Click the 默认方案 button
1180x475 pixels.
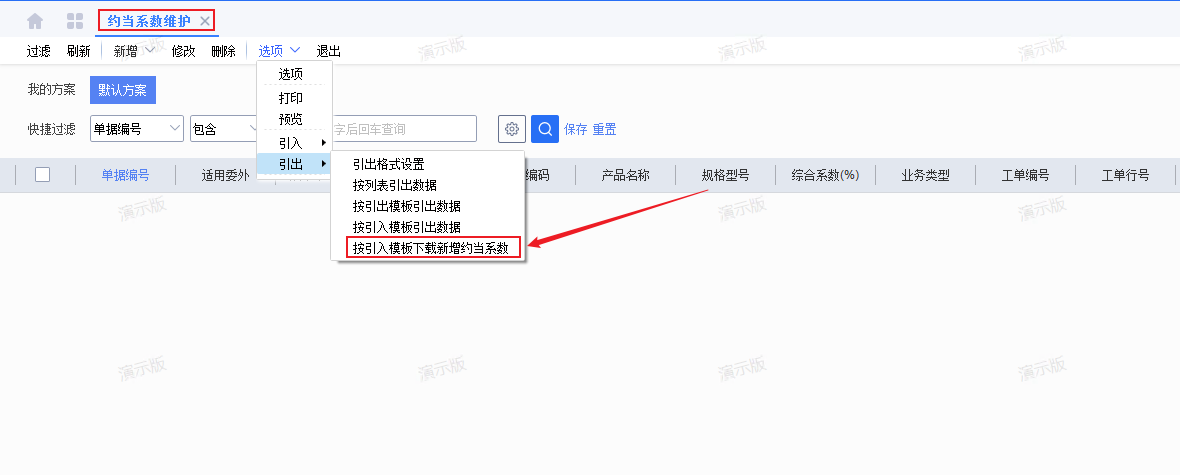[122, 90]
